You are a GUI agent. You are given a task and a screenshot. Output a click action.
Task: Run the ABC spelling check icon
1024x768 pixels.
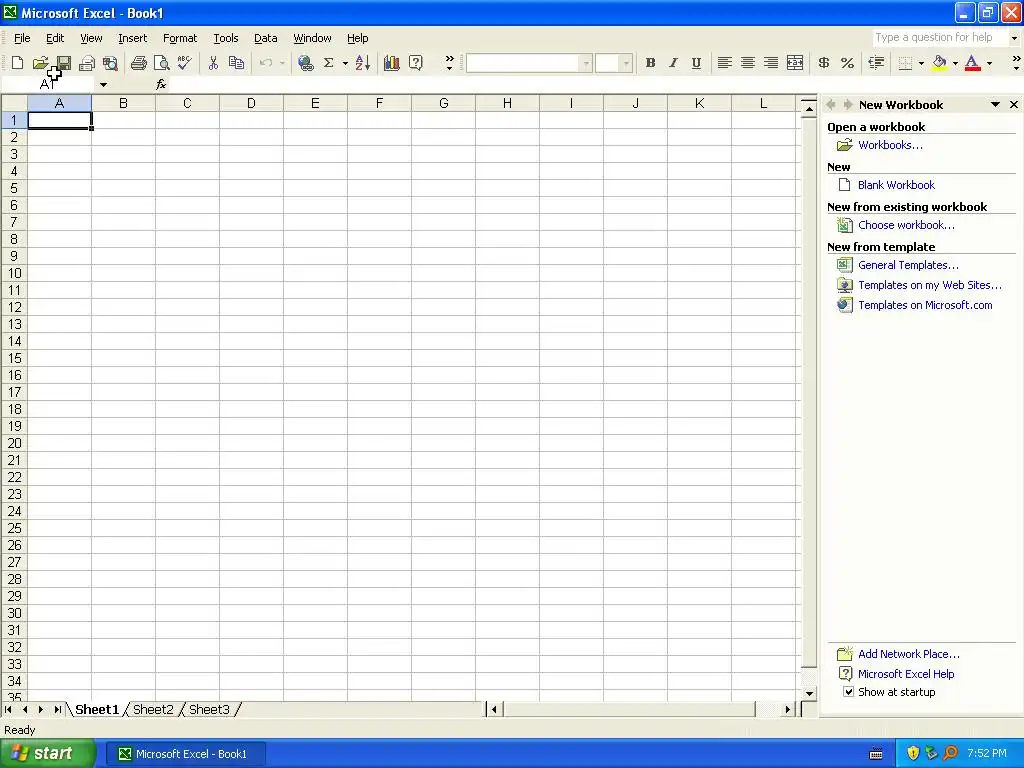point(185,63)
